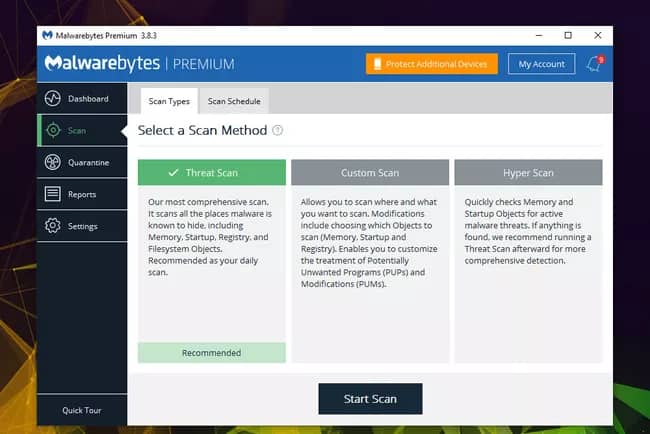The height and width of the screenshot is (434, 650).
Task: Switch to the Scan Types tab
Action: (169, 101)
